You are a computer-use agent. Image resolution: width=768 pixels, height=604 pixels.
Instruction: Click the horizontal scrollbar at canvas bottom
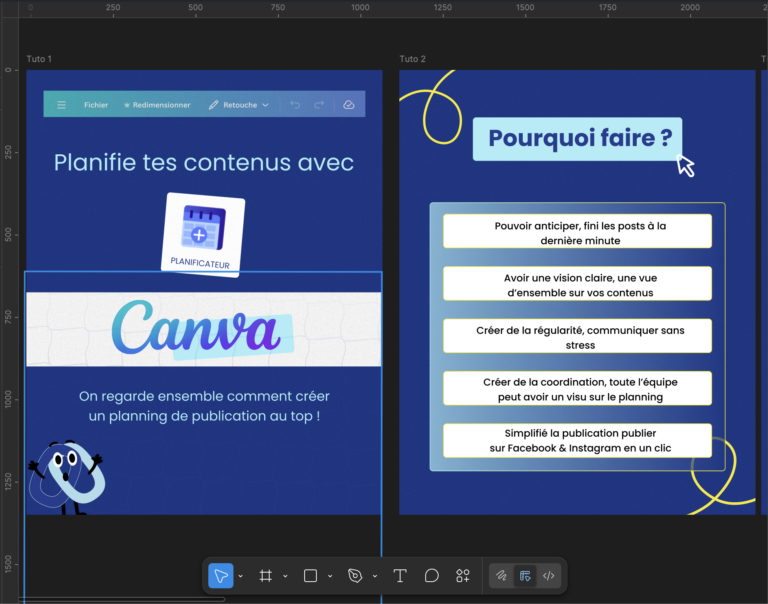(x=121, y=599)
